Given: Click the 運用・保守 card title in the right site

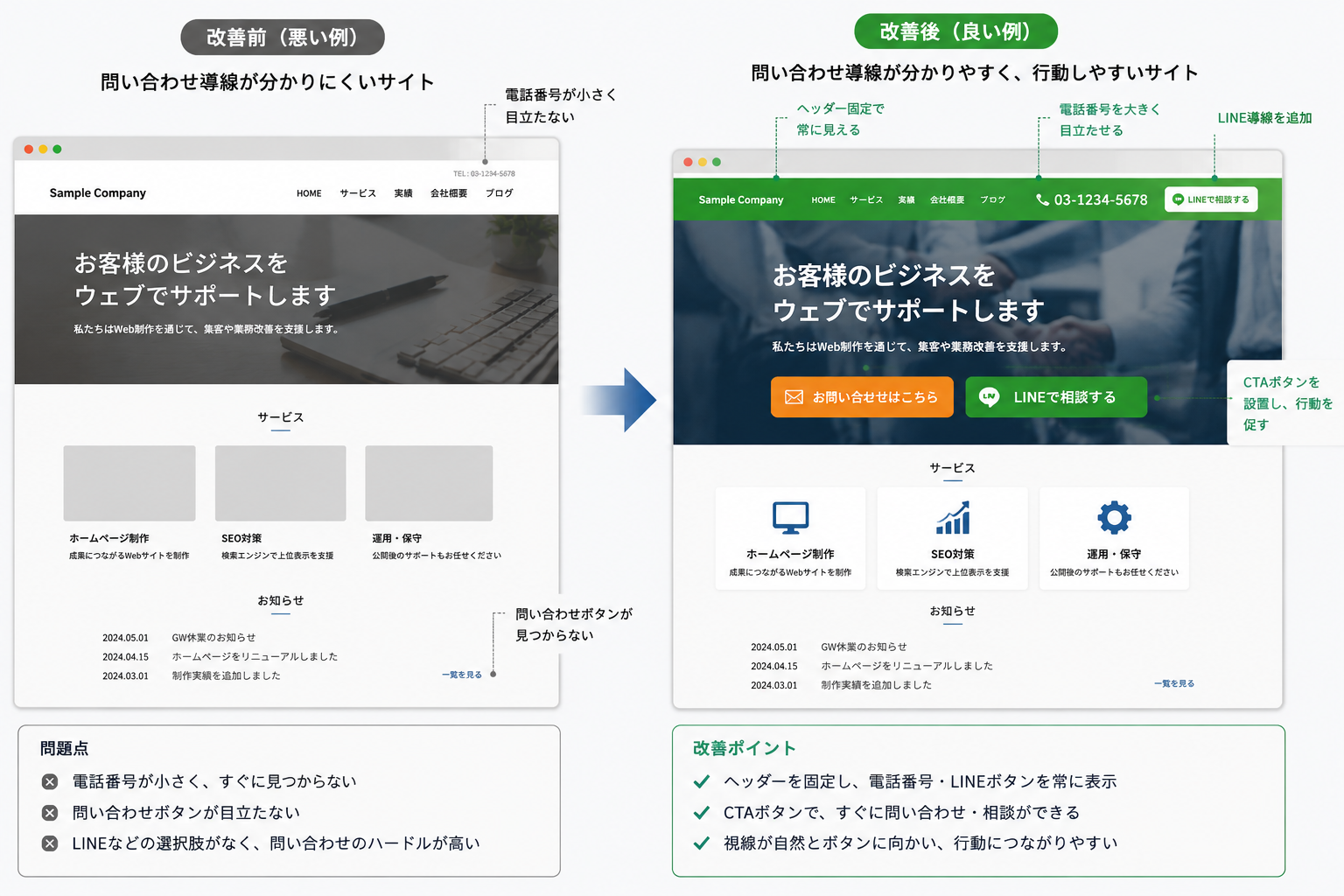Looking at the screenshot, I should coord(1114,554).
